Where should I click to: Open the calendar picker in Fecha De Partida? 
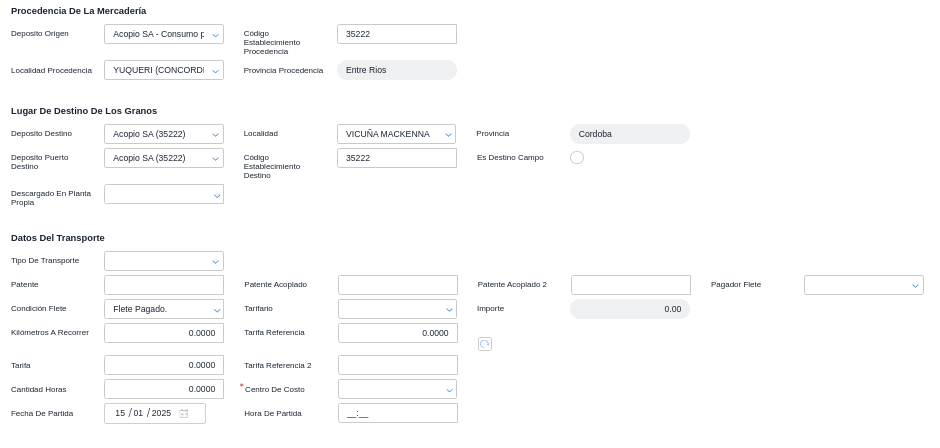(184, 414)
